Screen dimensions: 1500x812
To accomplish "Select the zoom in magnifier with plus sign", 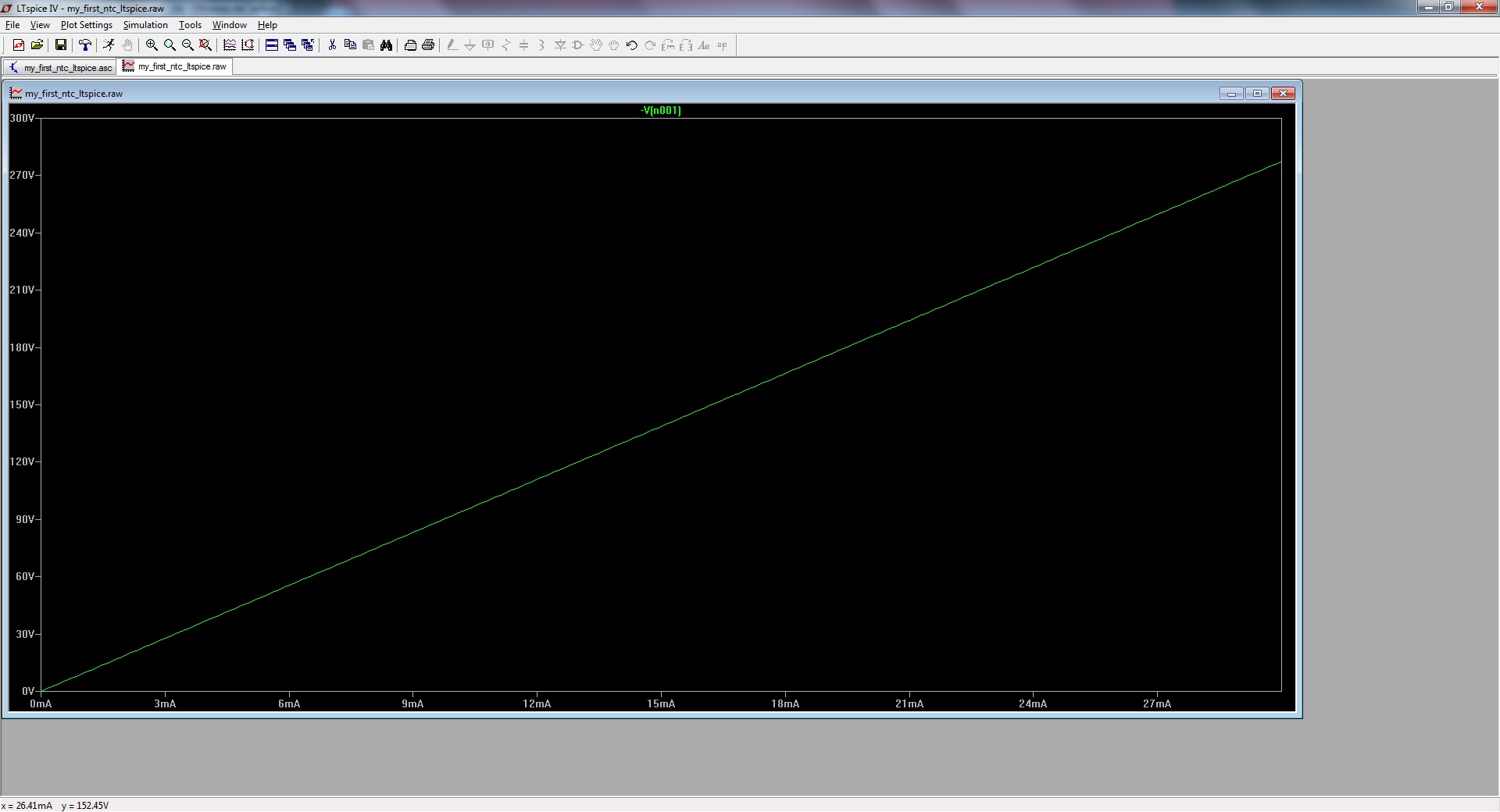I will (152, 45).
